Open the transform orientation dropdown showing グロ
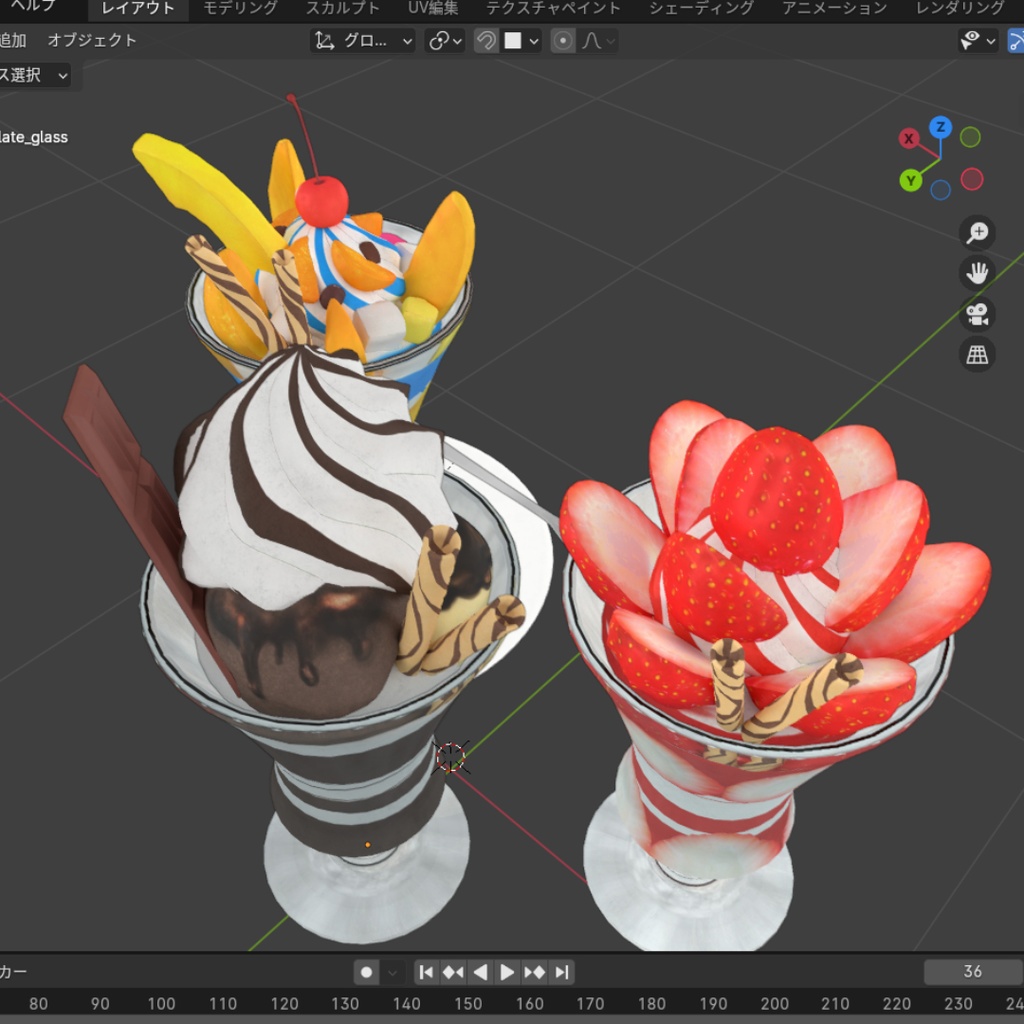 coord(365,40)
